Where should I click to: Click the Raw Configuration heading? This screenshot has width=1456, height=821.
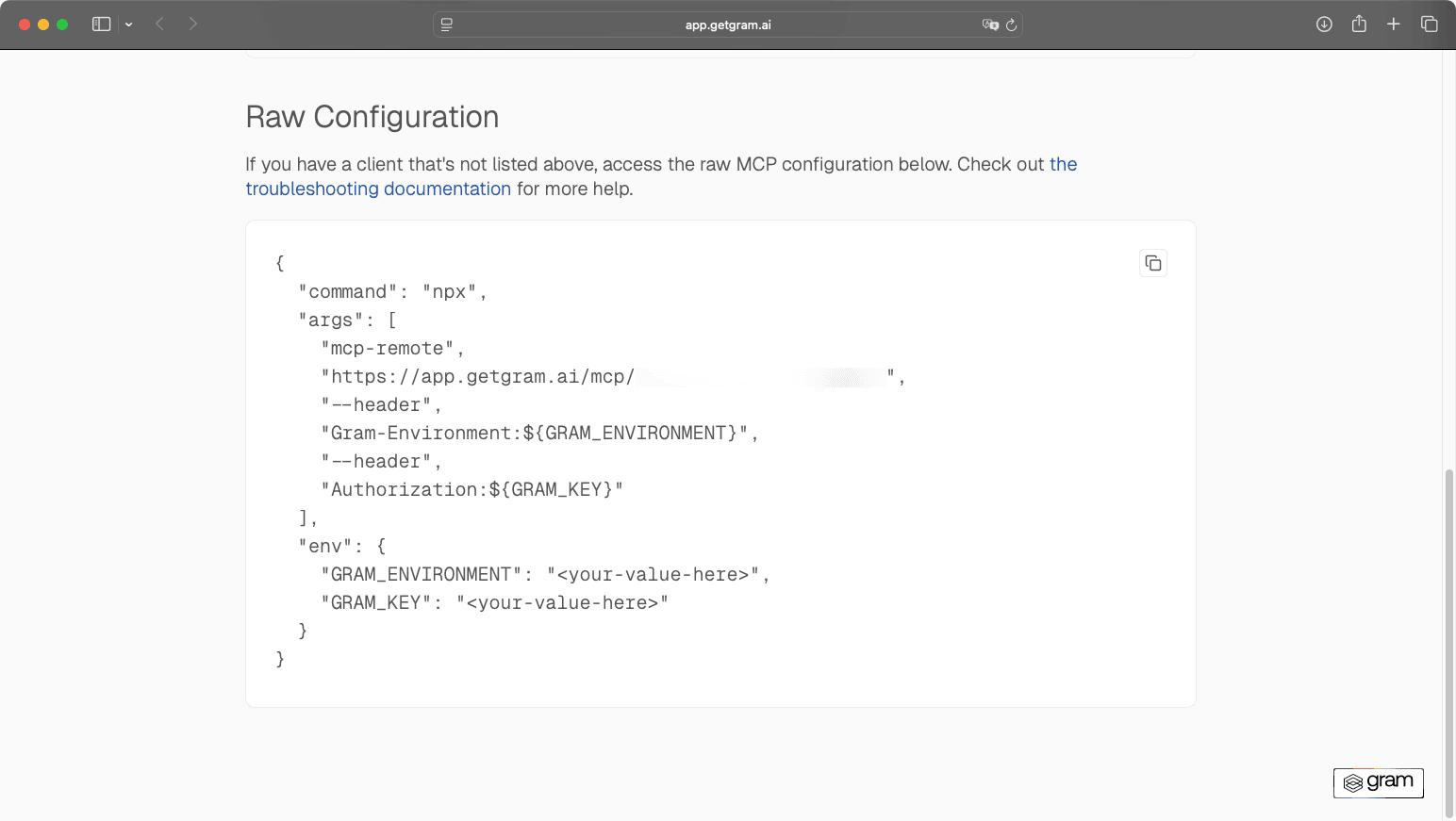(372, 116)
